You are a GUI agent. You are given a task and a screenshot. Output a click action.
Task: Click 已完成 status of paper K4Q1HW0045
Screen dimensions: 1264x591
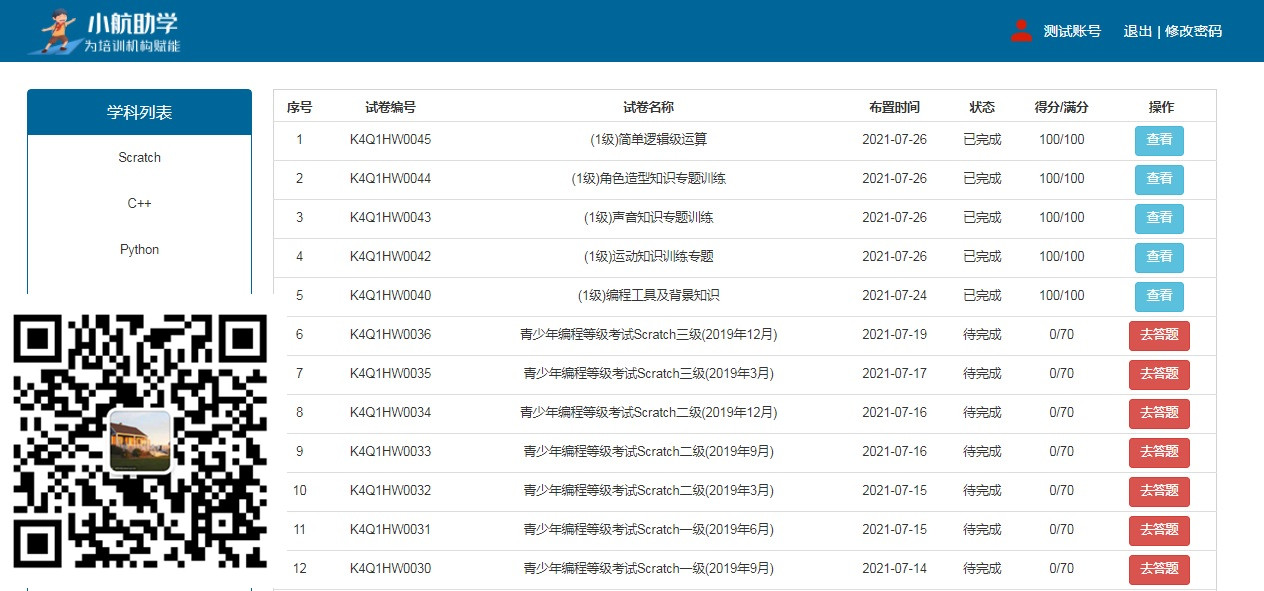pos(982,140)
